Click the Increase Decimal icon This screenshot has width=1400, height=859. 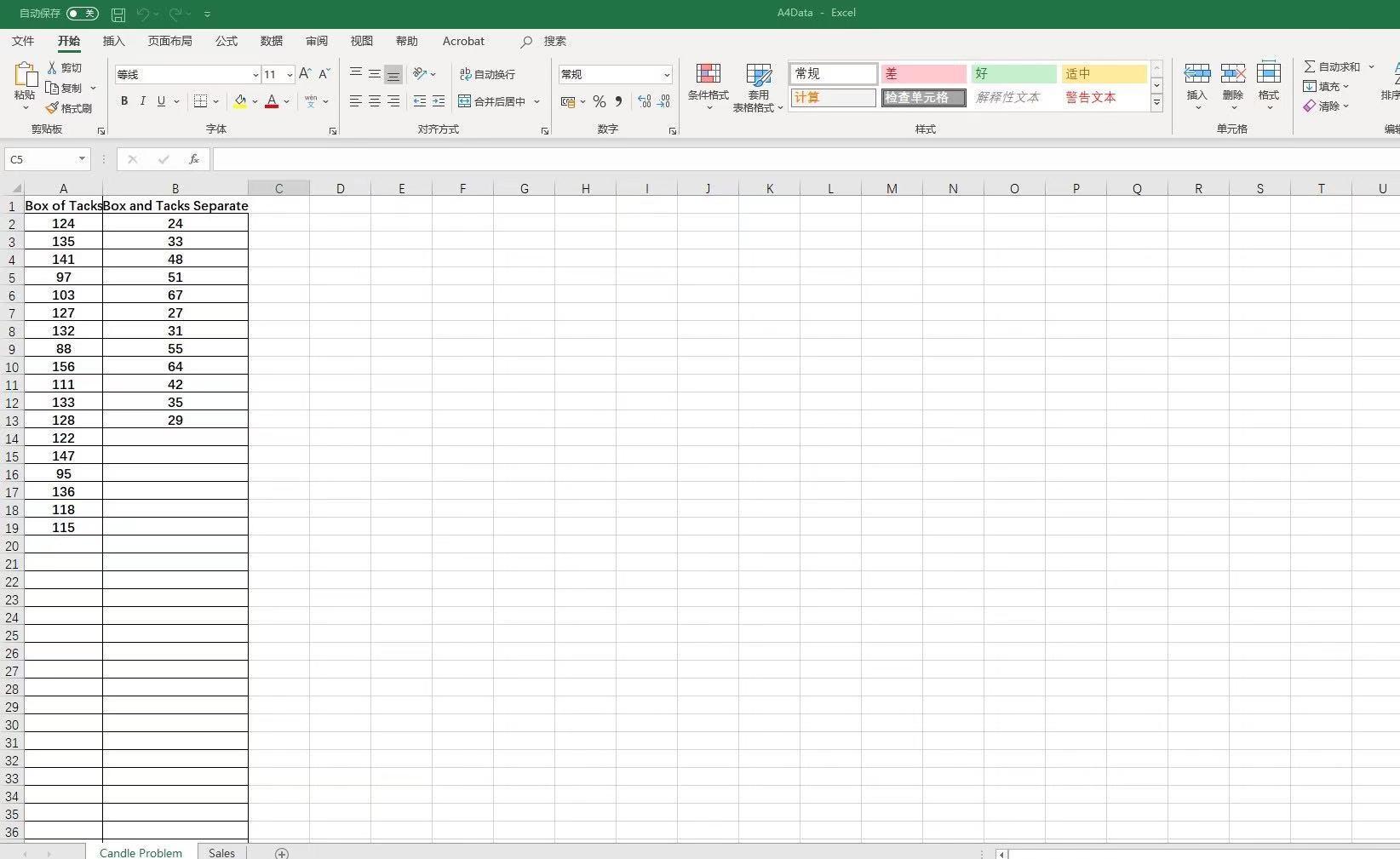pyautogui.click(x=644, y=101)
